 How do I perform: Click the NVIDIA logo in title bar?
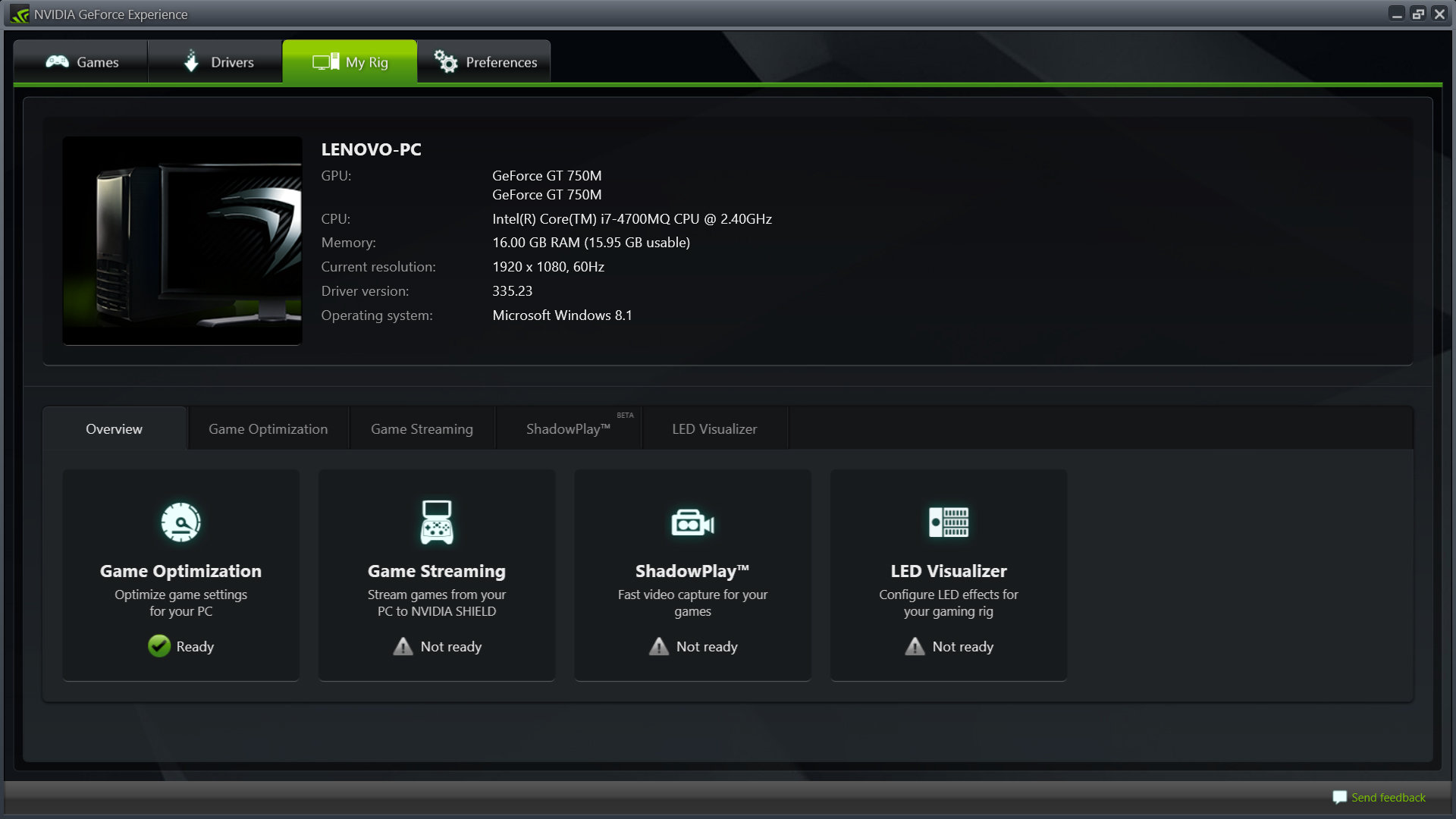[x=20, y=14]
